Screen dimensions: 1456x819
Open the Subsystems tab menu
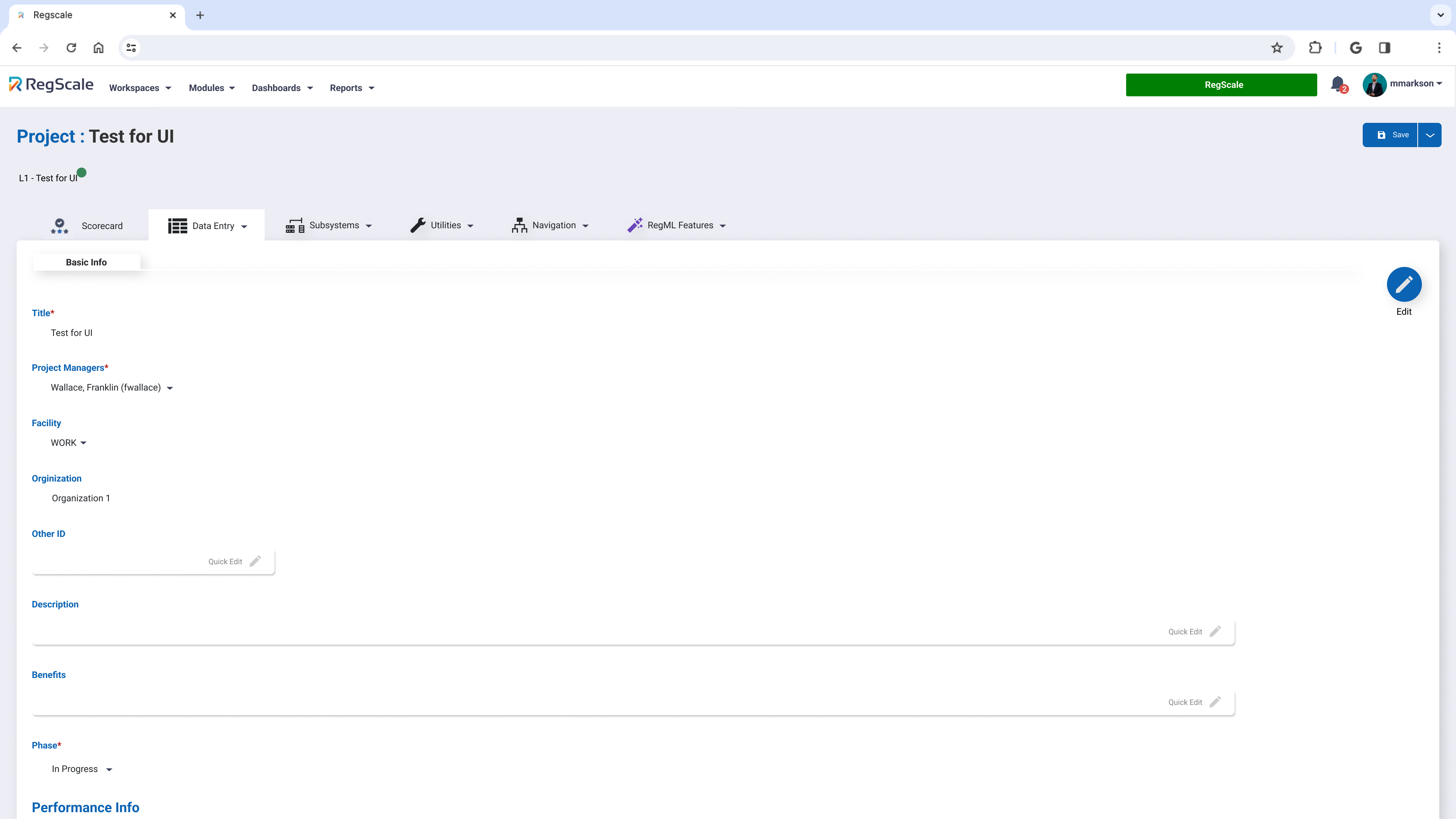point(328,225)
